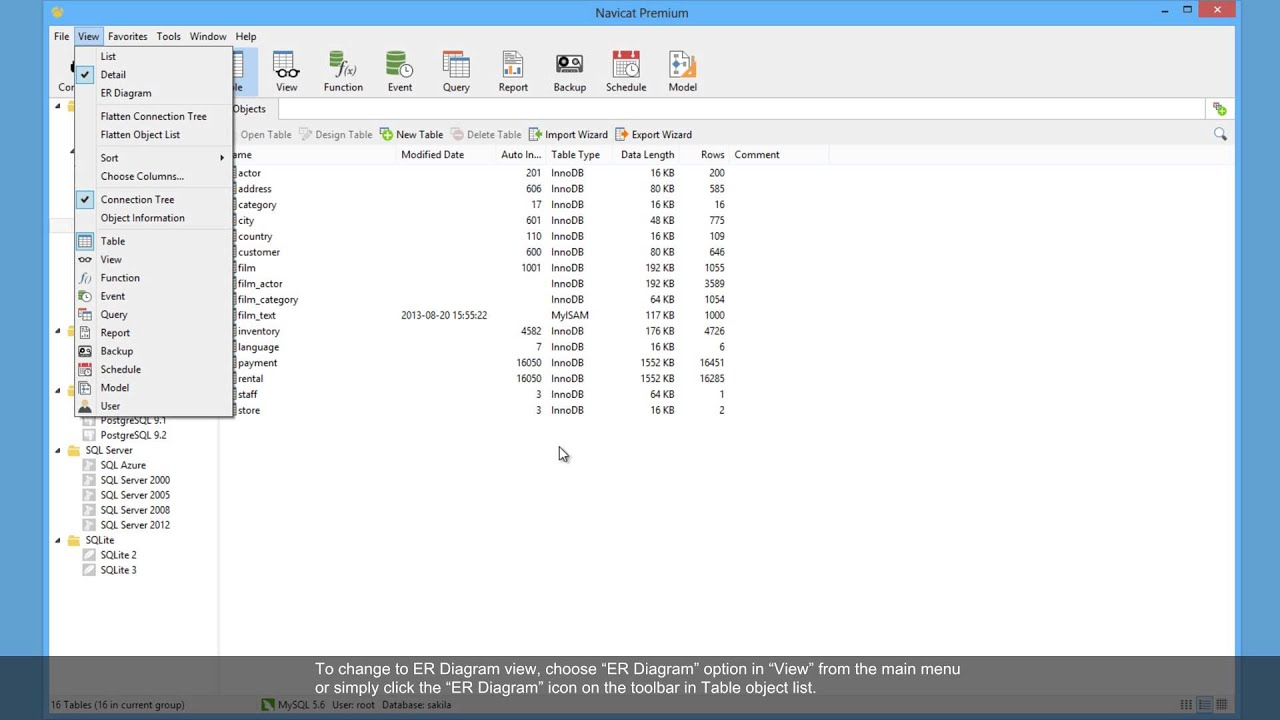Choose Query in the View menu
Screen dimensions: 1280x720
tap(153, 314)
